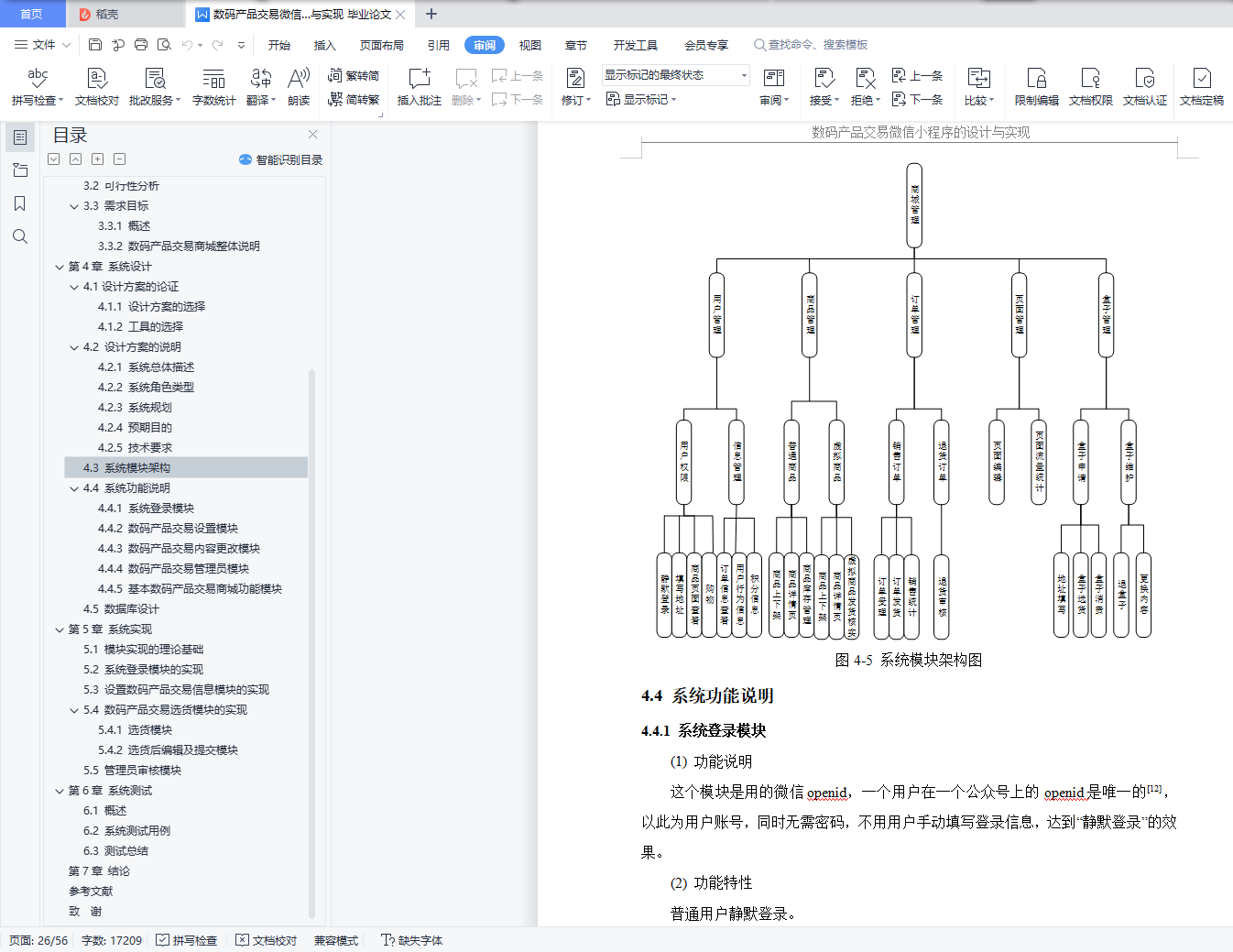Viewport: 1233px width, 952px height.
Task: Open track changes (修订) tool
Action: pos(576,87)
